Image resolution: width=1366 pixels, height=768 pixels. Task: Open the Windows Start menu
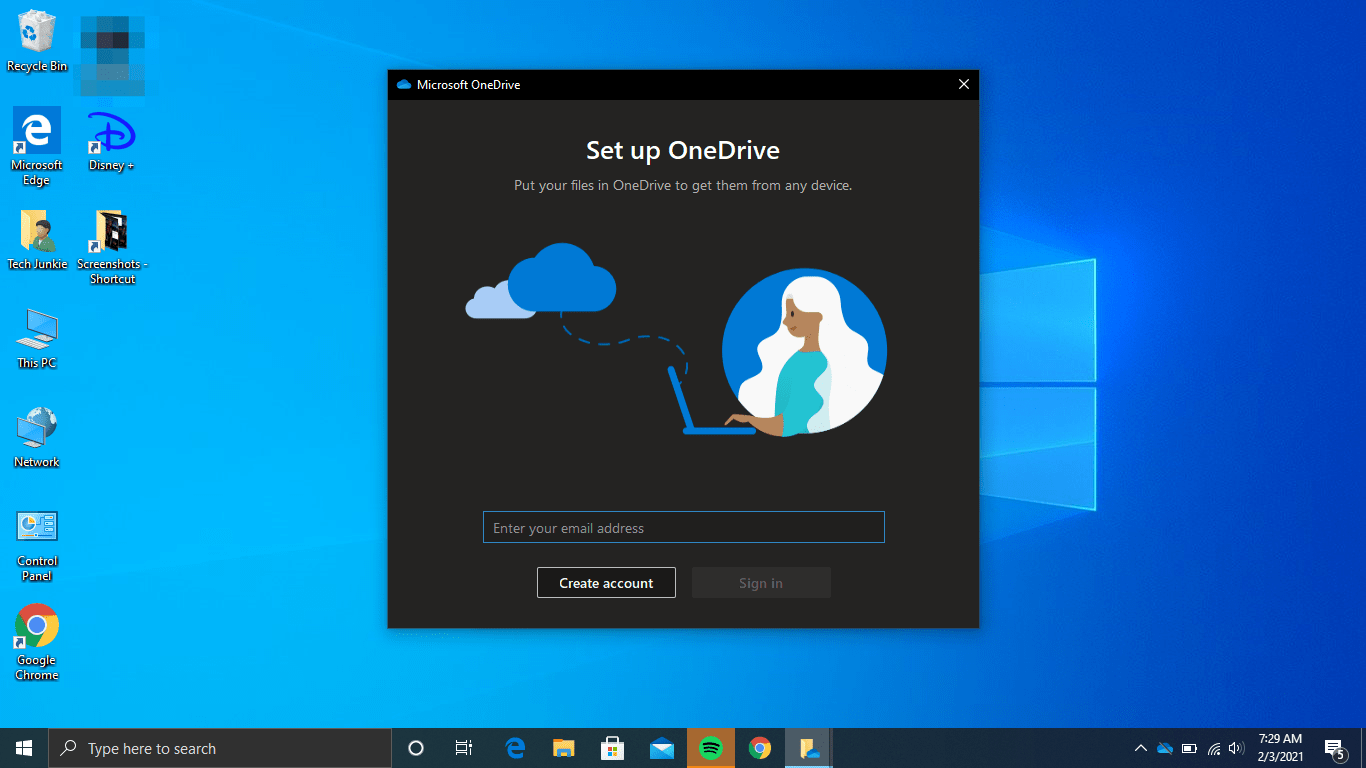(x=24, y=748)
